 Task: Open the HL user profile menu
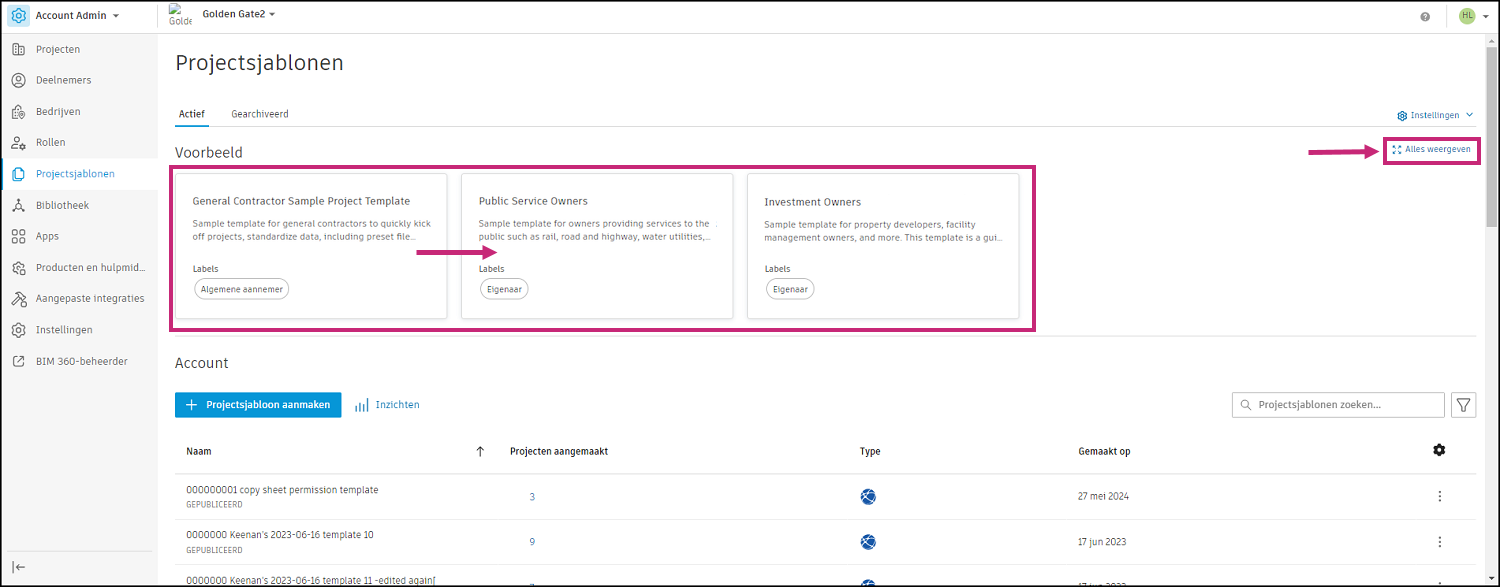[x=1473, y=16]
